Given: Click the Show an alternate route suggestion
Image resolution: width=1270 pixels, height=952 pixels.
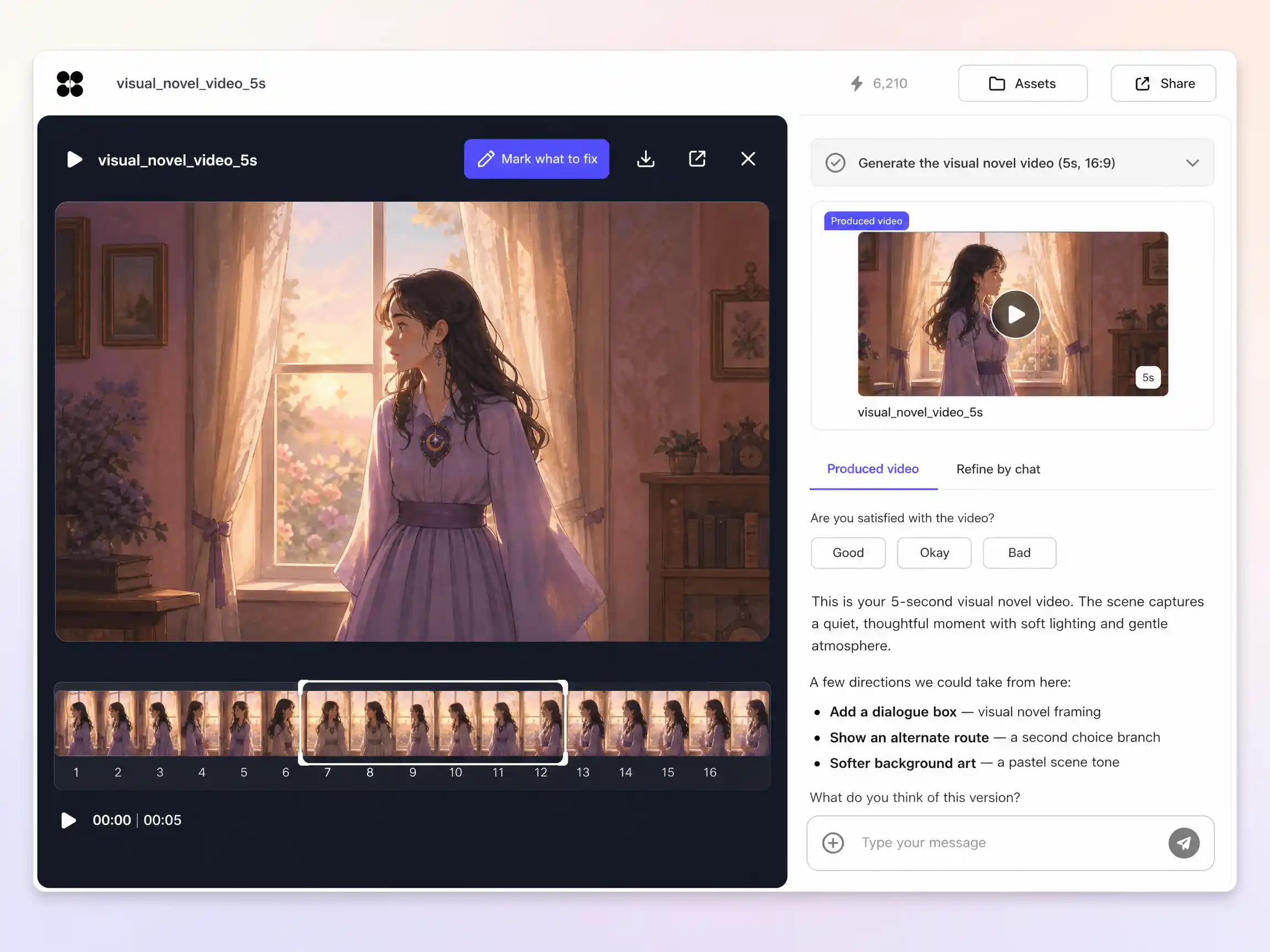Looking at the screenshot, I should pos(994,737).
